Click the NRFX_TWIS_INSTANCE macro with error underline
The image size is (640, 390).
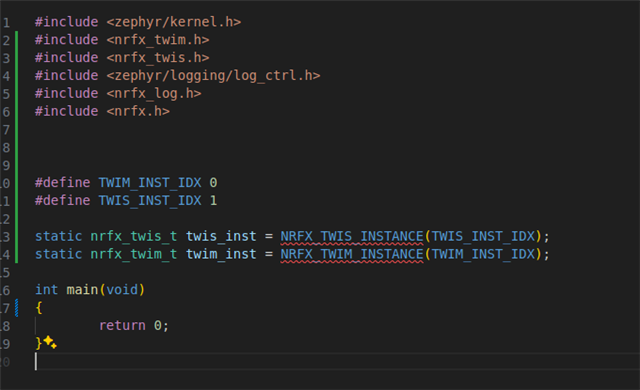coord(352,237)
